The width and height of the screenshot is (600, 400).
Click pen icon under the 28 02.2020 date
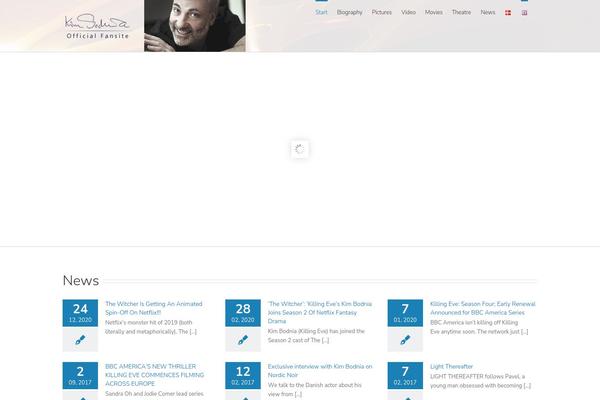pos(243,340)
